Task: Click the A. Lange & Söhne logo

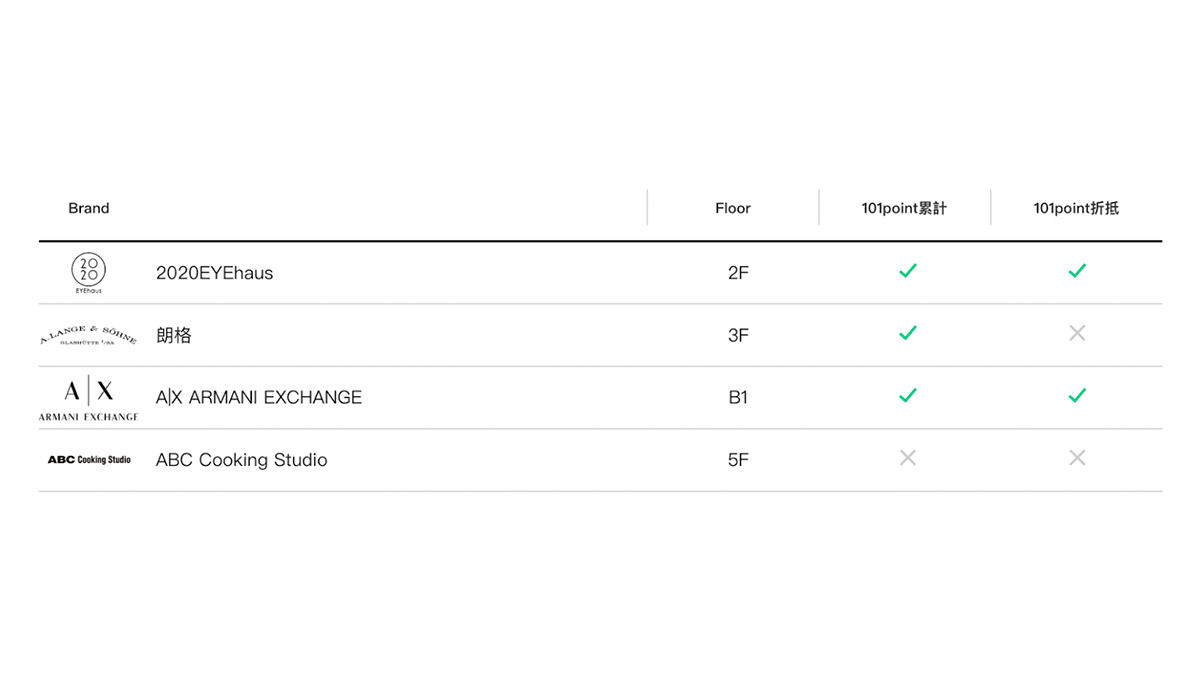Action: pyautogui.click(x=89, y=336)
